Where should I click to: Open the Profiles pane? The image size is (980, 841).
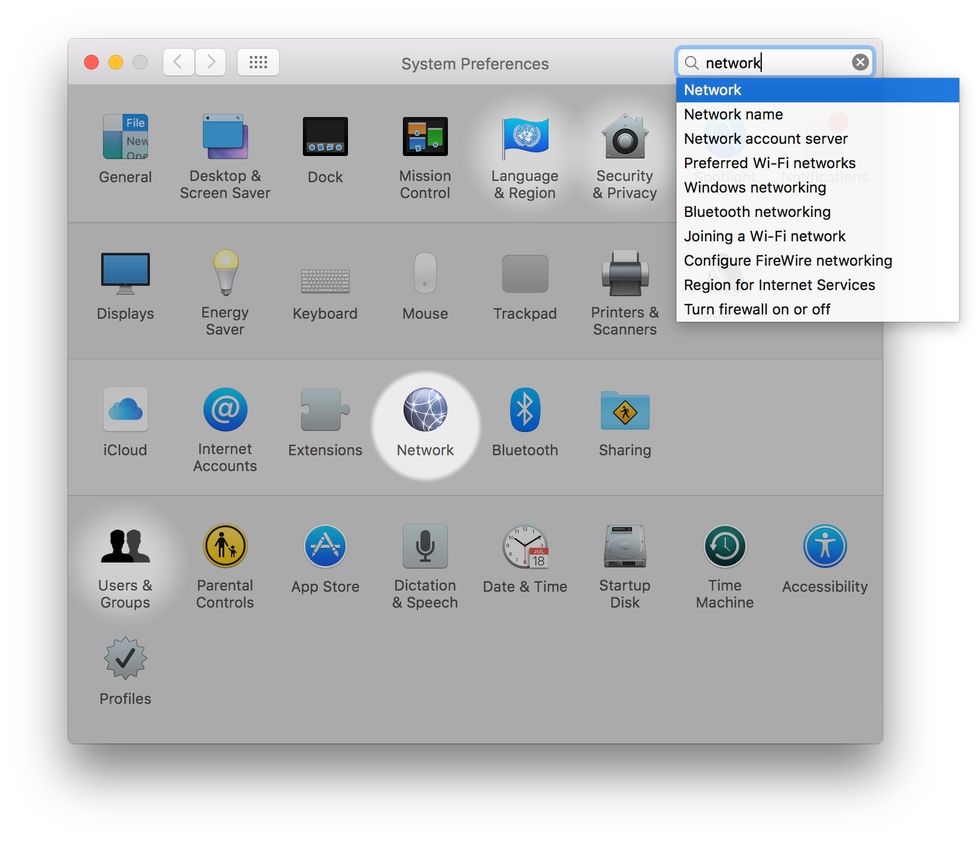[x=125, y=661]
